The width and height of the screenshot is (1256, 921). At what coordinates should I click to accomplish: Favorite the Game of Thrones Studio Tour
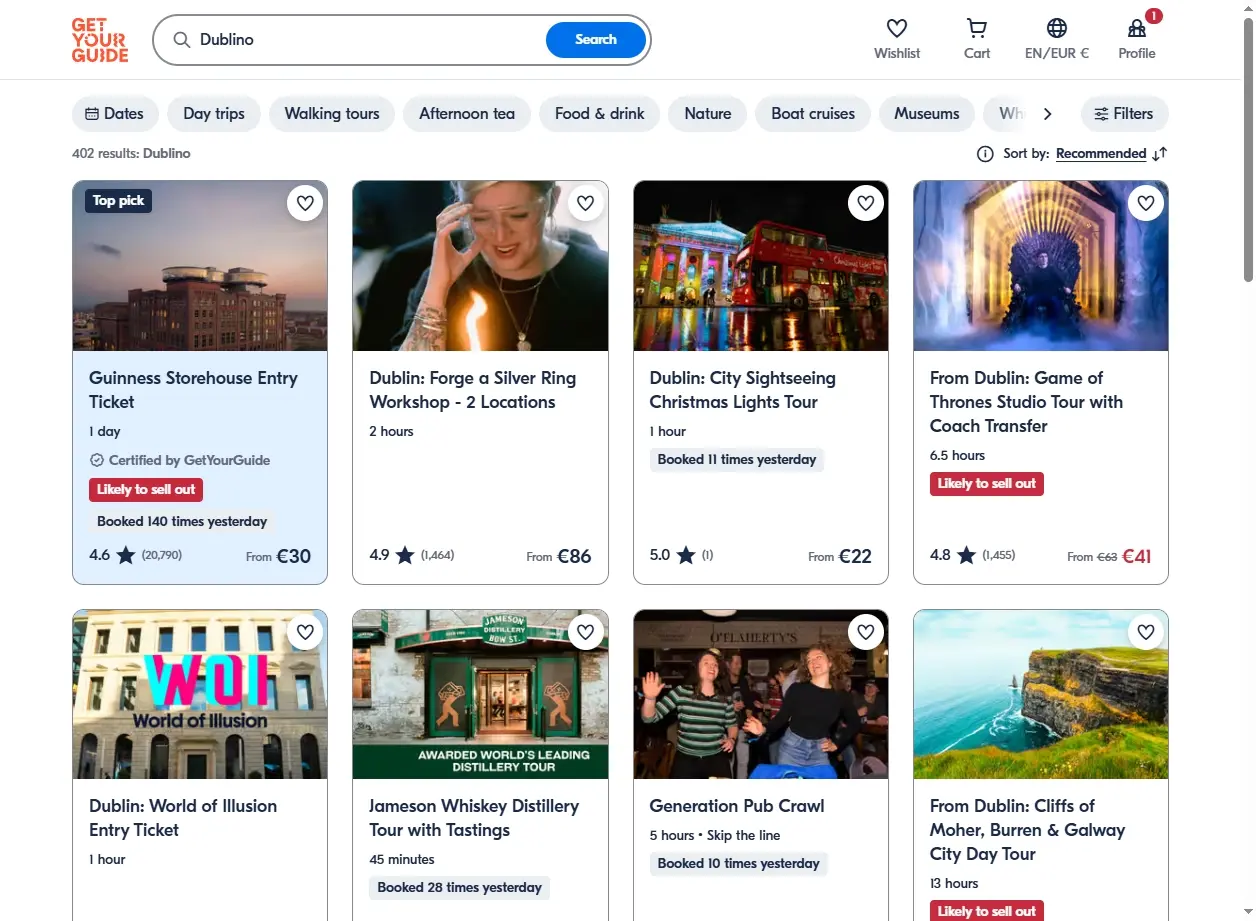coord(1146,203)
